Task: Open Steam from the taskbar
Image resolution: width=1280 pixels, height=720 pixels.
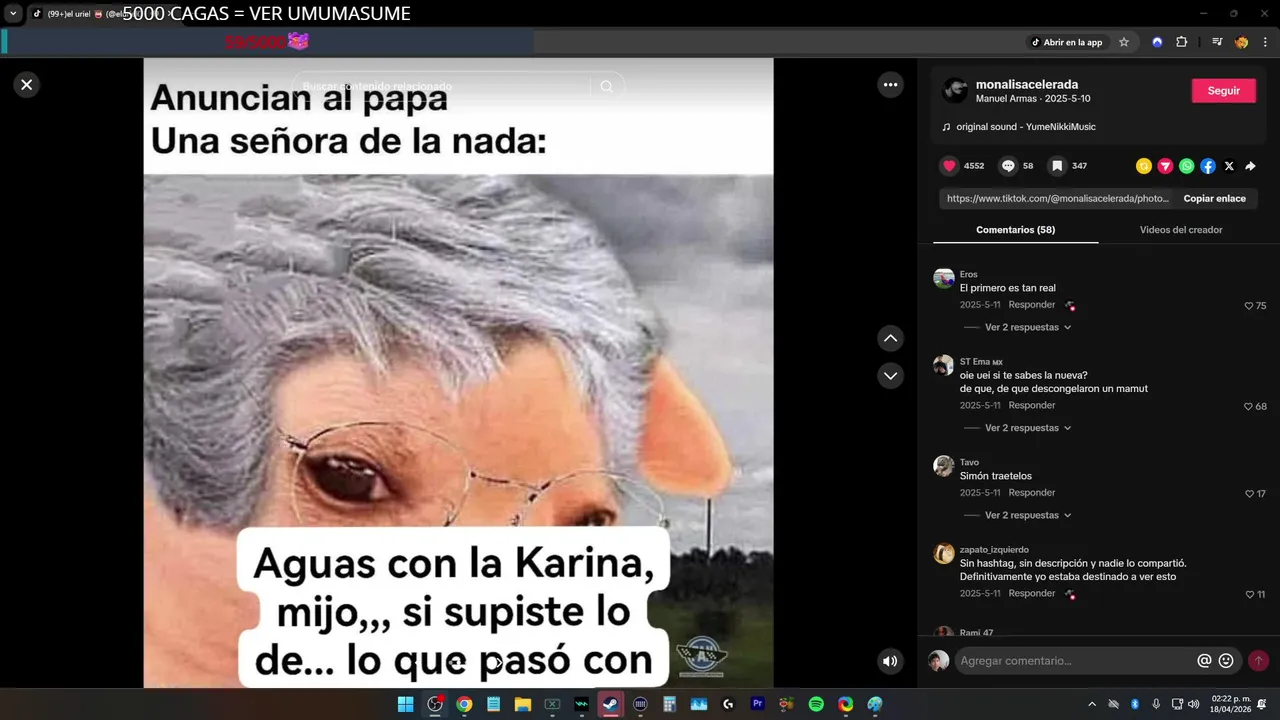Action: click(610, 704)
